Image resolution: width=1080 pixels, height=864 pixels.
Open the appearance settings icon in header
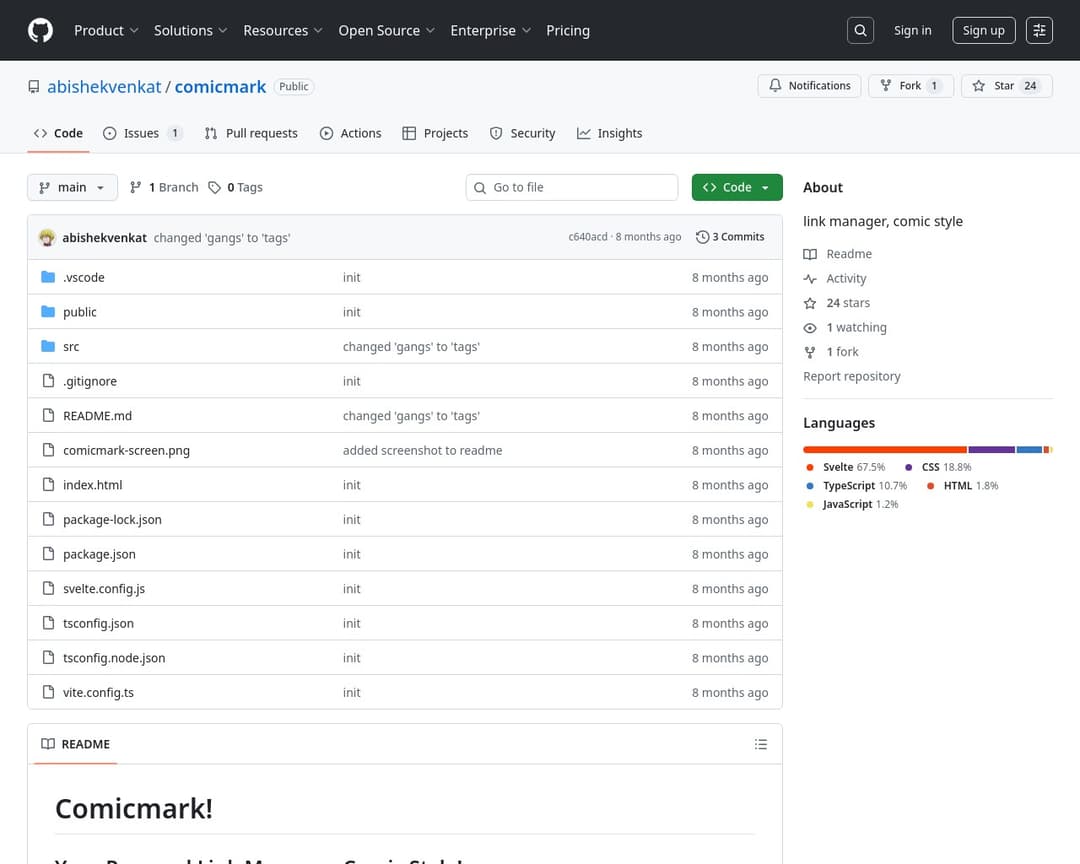(x=1039, y=31)
